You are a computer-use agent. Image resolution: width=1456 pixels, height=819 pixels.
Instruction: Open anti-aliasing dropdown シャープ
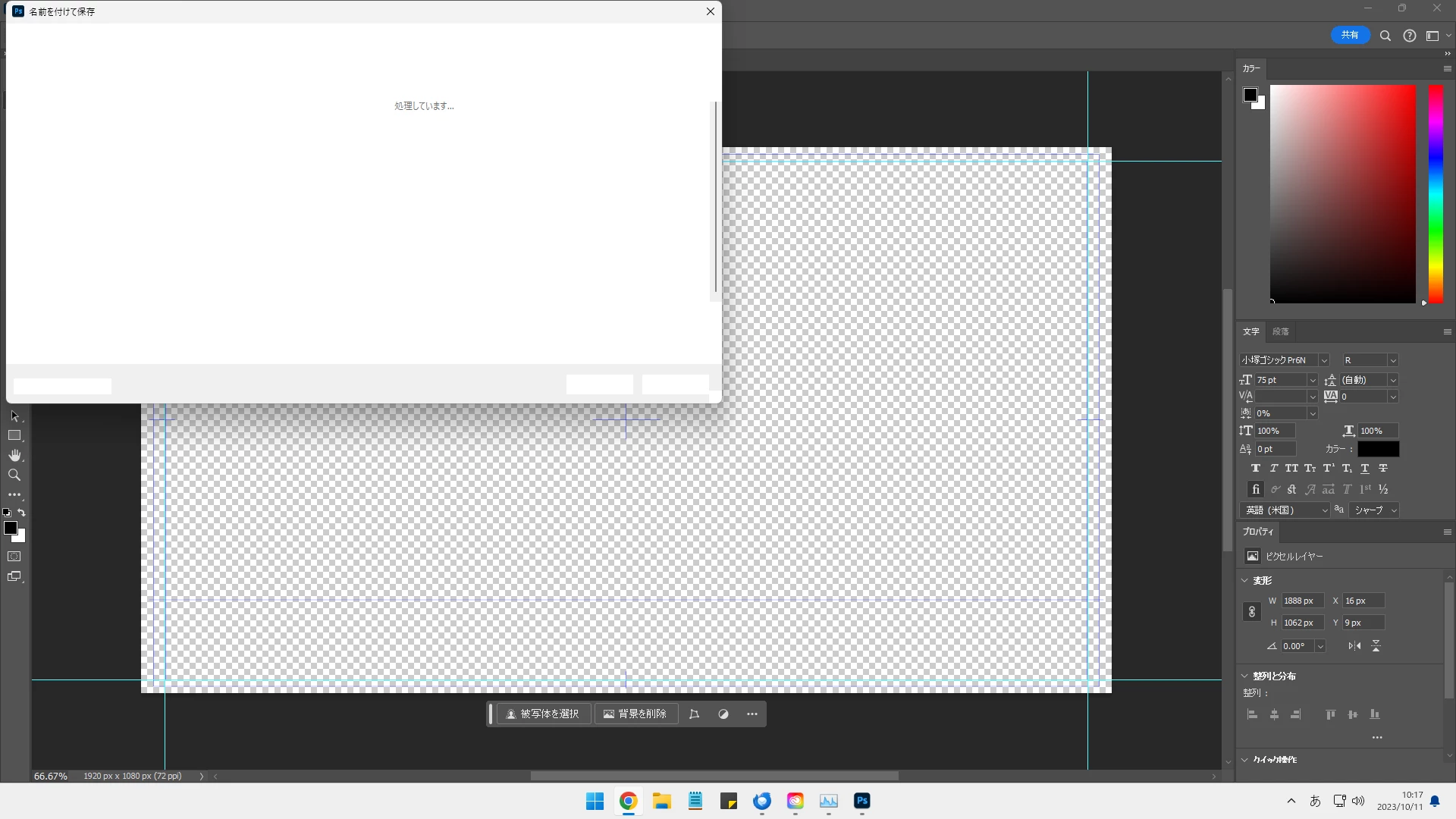[1376, 510]
